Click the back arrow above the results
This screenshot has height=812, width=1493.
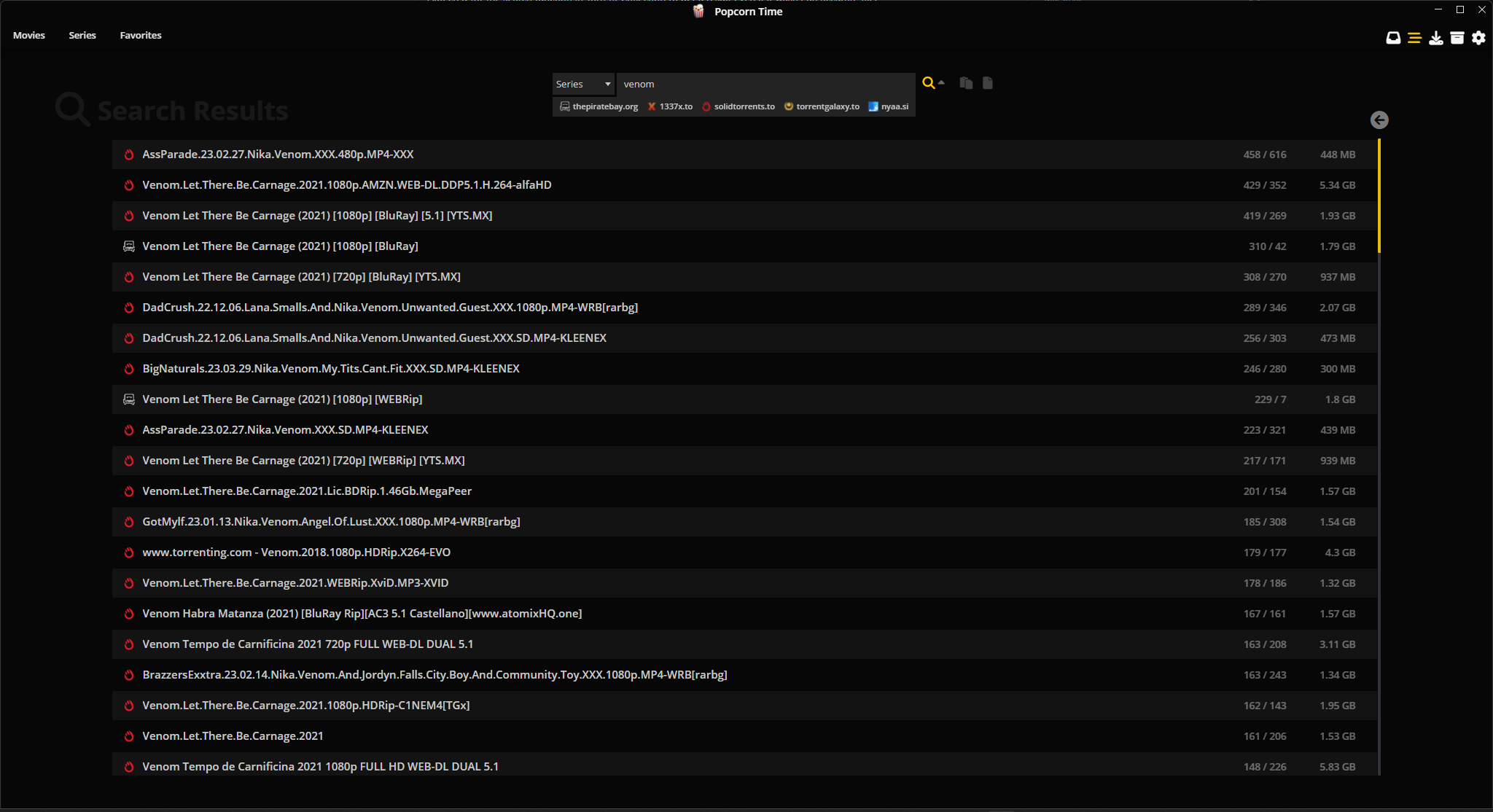[x=1379, y=120]
